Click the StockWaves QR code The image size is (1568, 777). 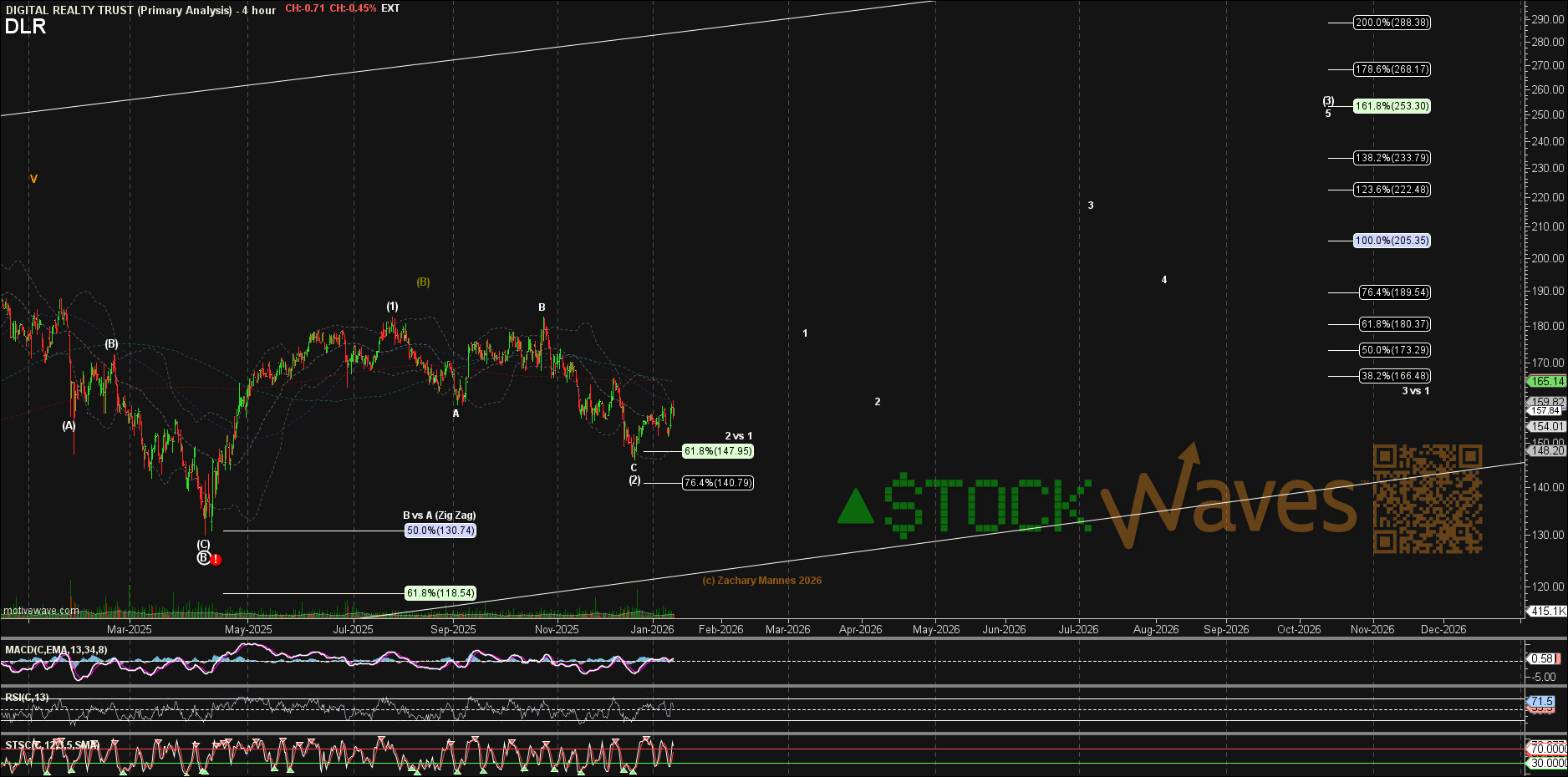1428,499
